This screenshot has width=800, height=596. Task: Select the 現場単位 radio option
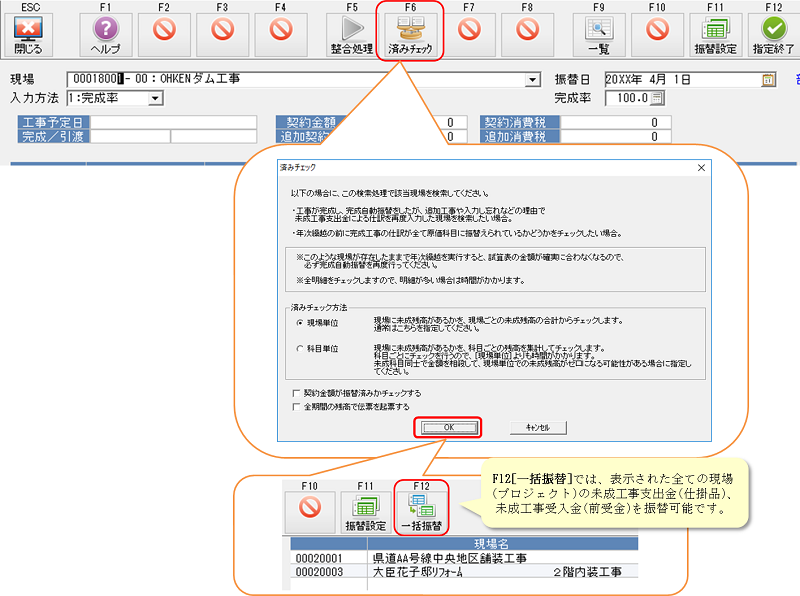coord(299,323)
